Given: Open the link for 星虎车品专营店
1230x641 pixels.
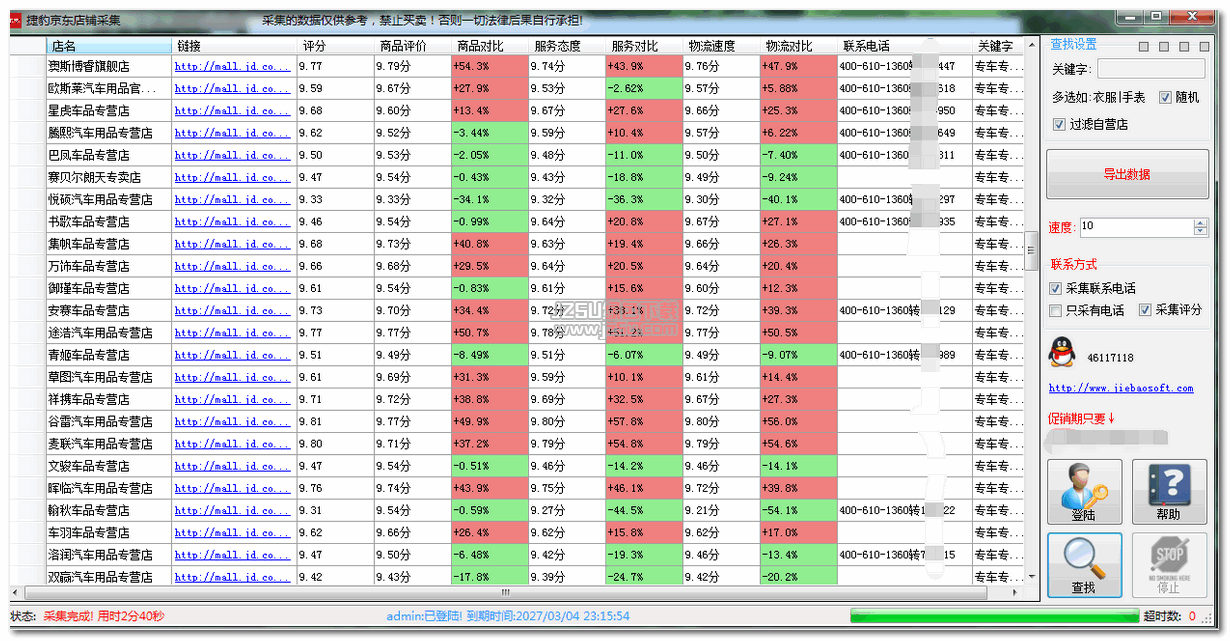Looking at the screenshot, I should click(232, 110).
